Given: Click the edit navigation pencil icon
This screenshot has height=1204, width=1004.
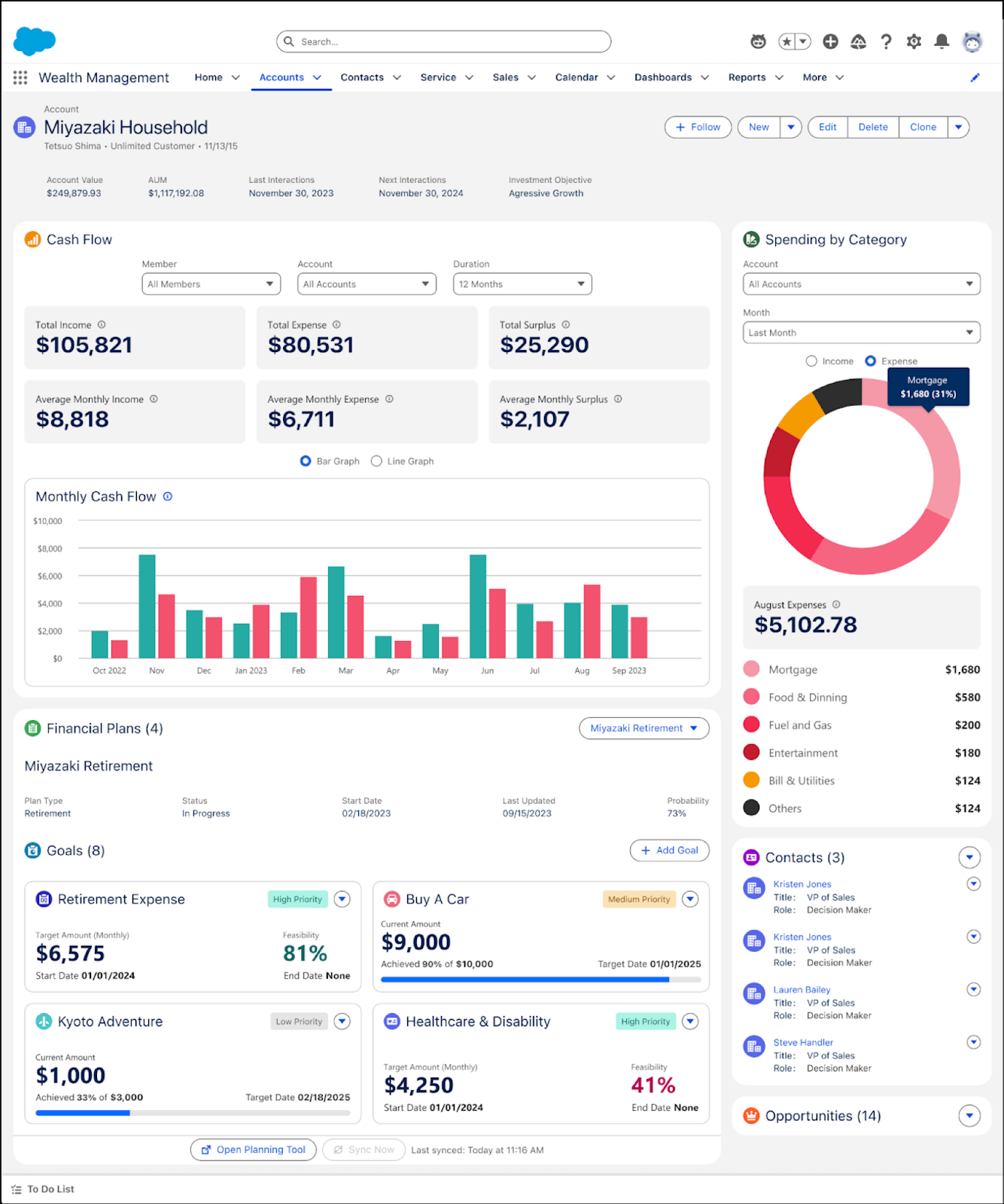Looking at the screenshot, I should pos(975,78).
